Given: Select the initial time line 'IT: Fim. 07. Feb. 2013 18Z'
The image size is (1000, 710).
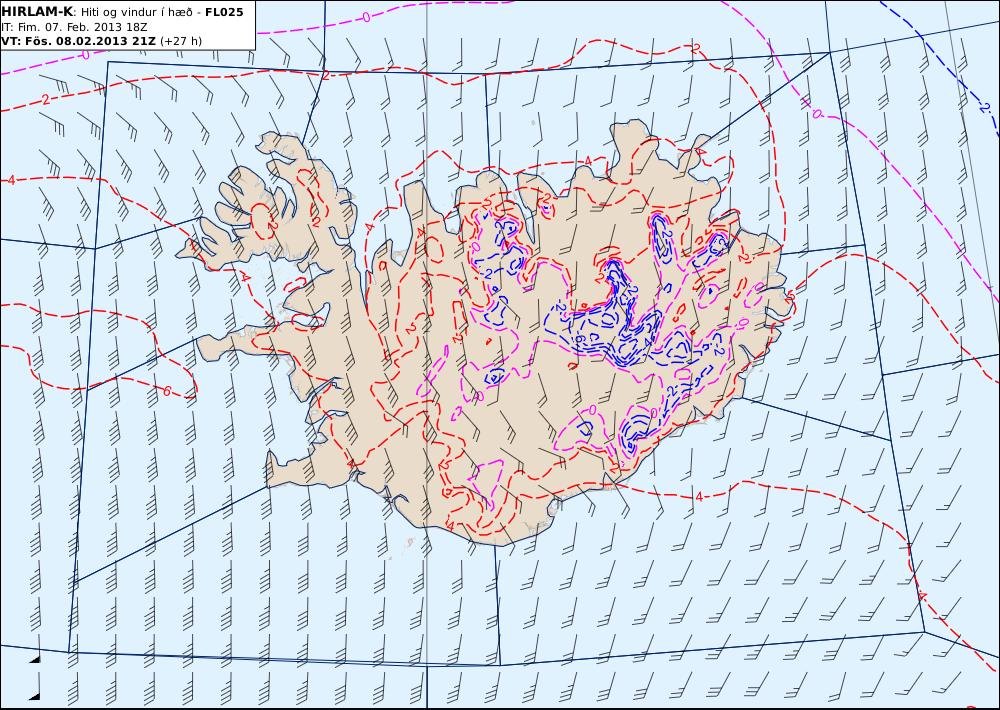Looking at the screenshot, I should coord(75,27).
